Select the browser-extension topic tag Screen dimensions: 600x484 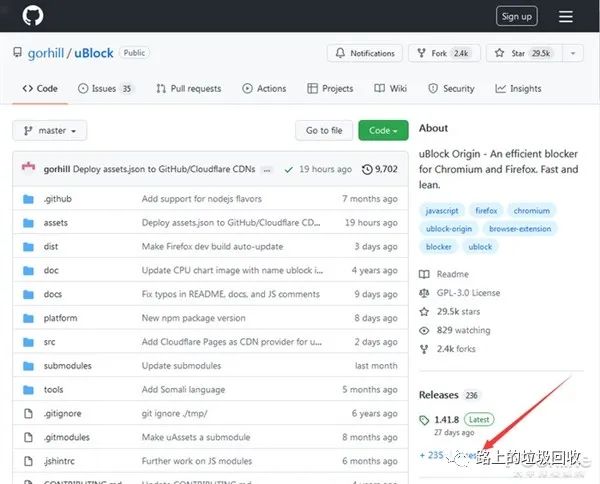click(x=520, y=229)
